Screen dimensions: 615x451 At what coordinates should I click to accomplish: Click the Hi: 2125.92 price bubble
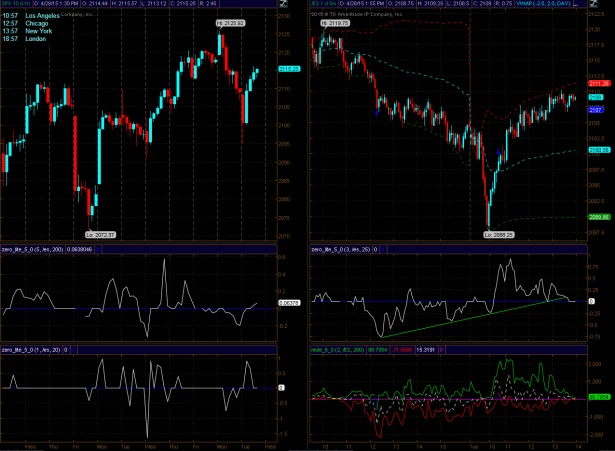click(230, 22)
